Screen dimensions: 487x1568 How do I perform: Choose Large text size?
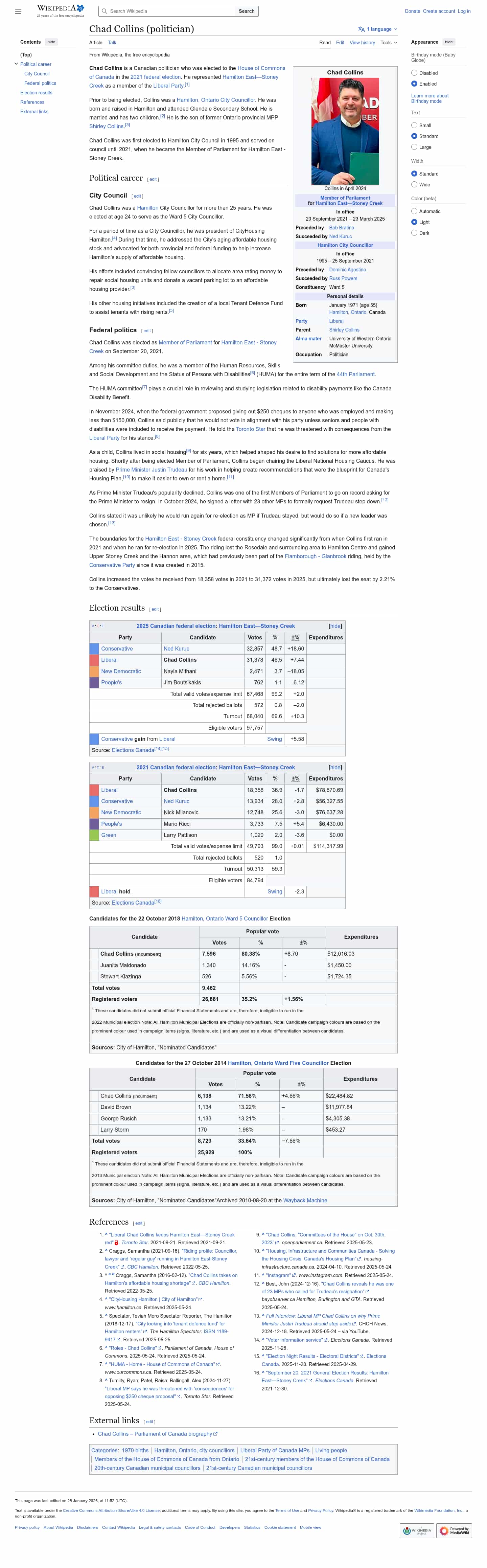coord(414,147)
